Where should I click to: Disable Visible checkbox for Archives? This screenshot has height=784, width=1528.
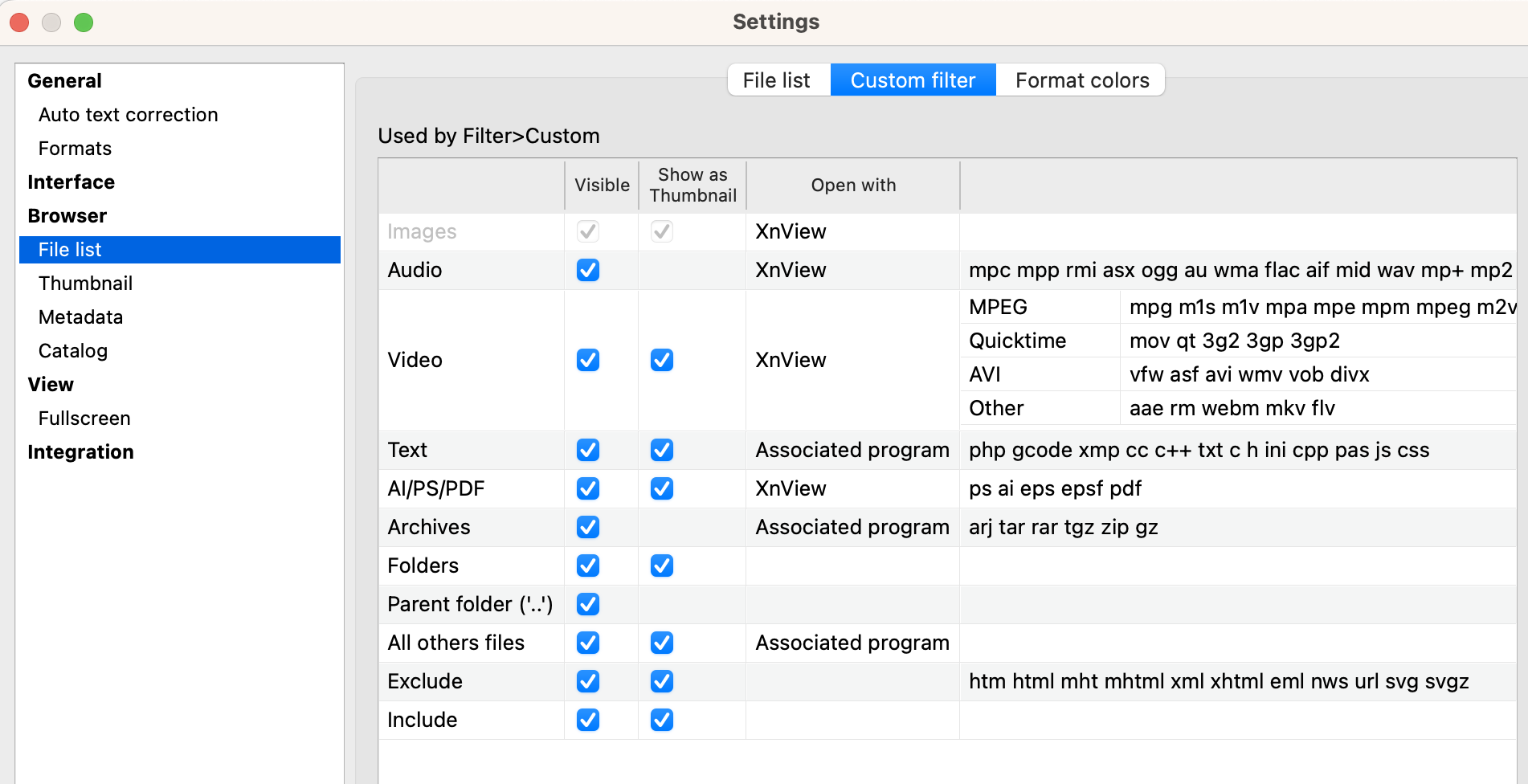coord(588,527)
